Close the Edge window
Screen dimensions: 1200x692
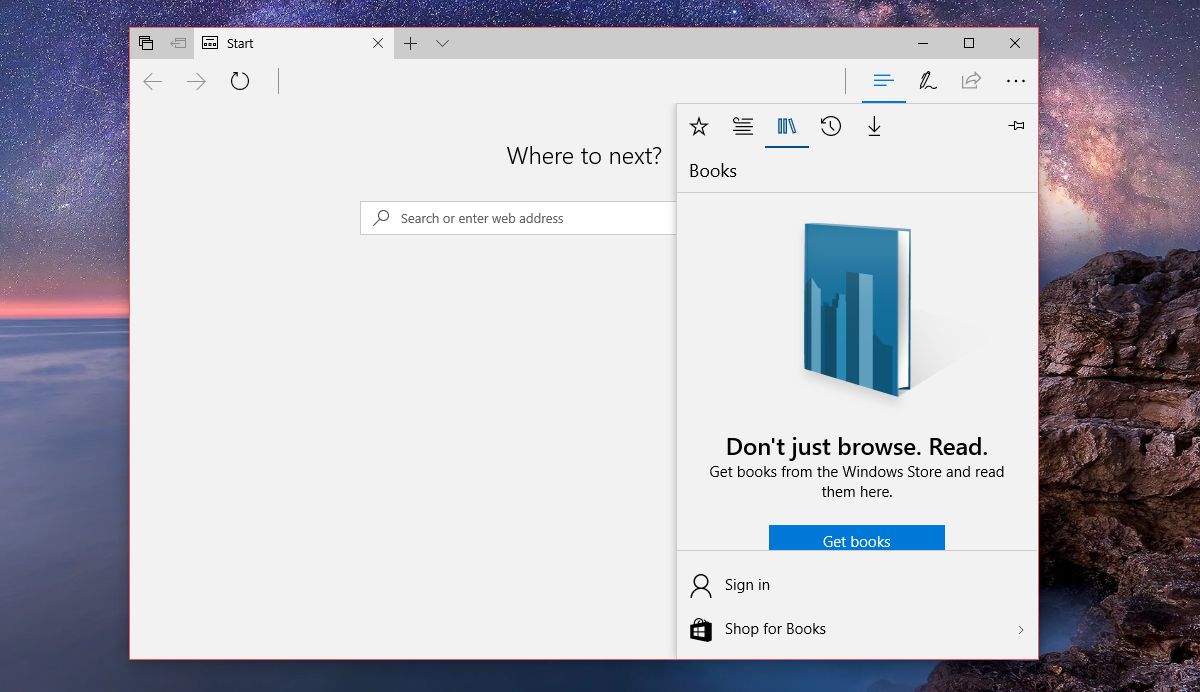point(1015,43)
